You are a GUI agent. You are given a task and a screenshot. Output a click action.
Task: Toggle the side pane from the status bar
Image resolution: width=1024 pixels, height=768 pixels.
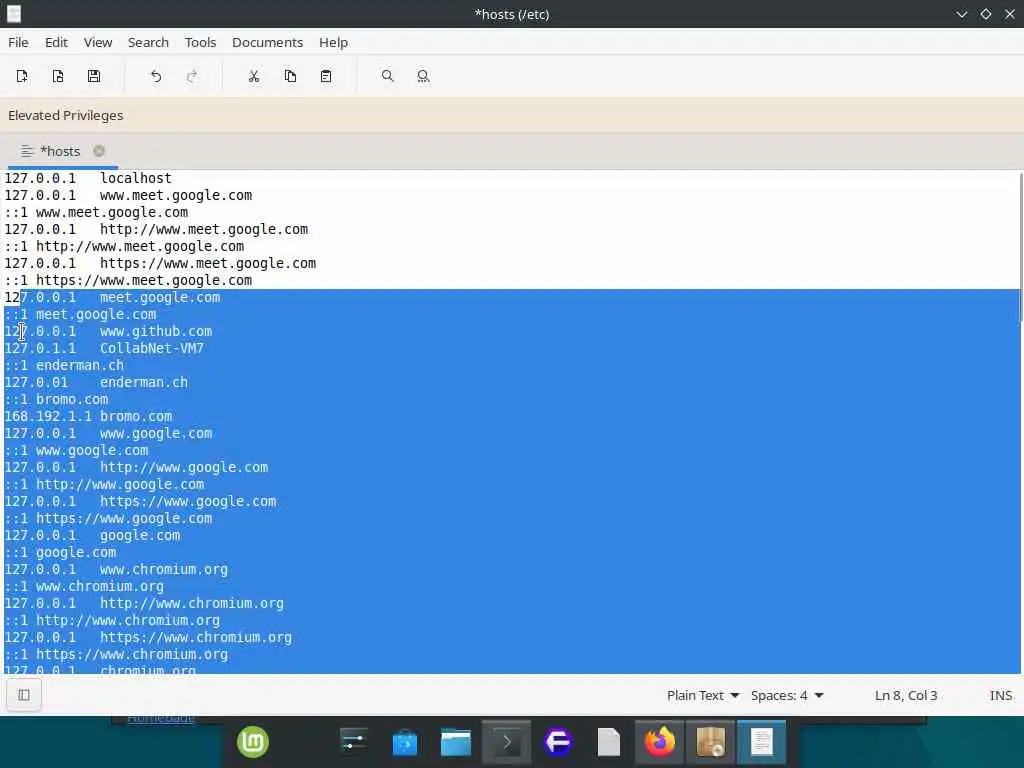pyautogui.click(x=24, y=695)
